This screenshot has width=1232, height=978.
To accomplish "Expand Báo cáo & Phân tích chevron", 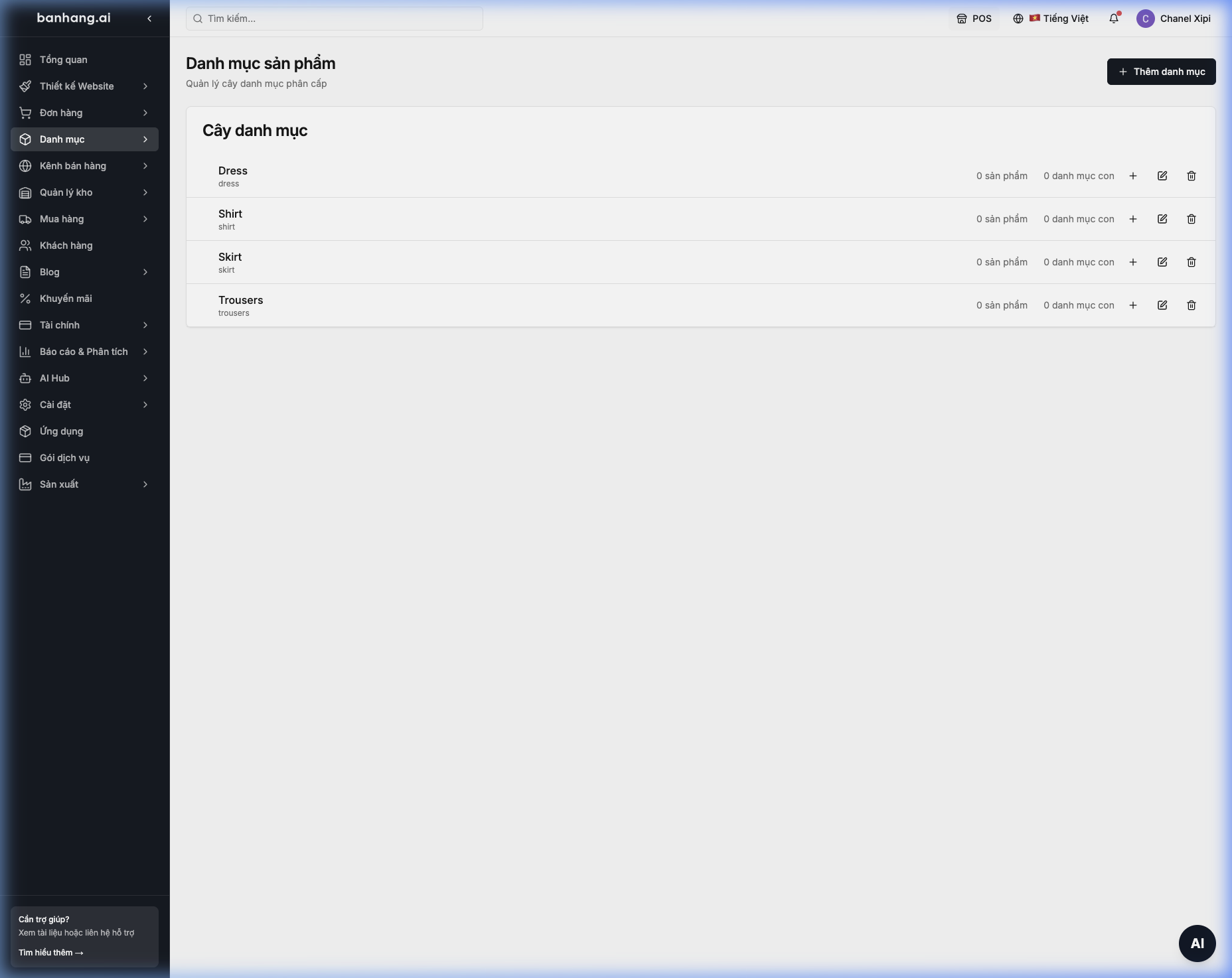I will click(145, 352).
